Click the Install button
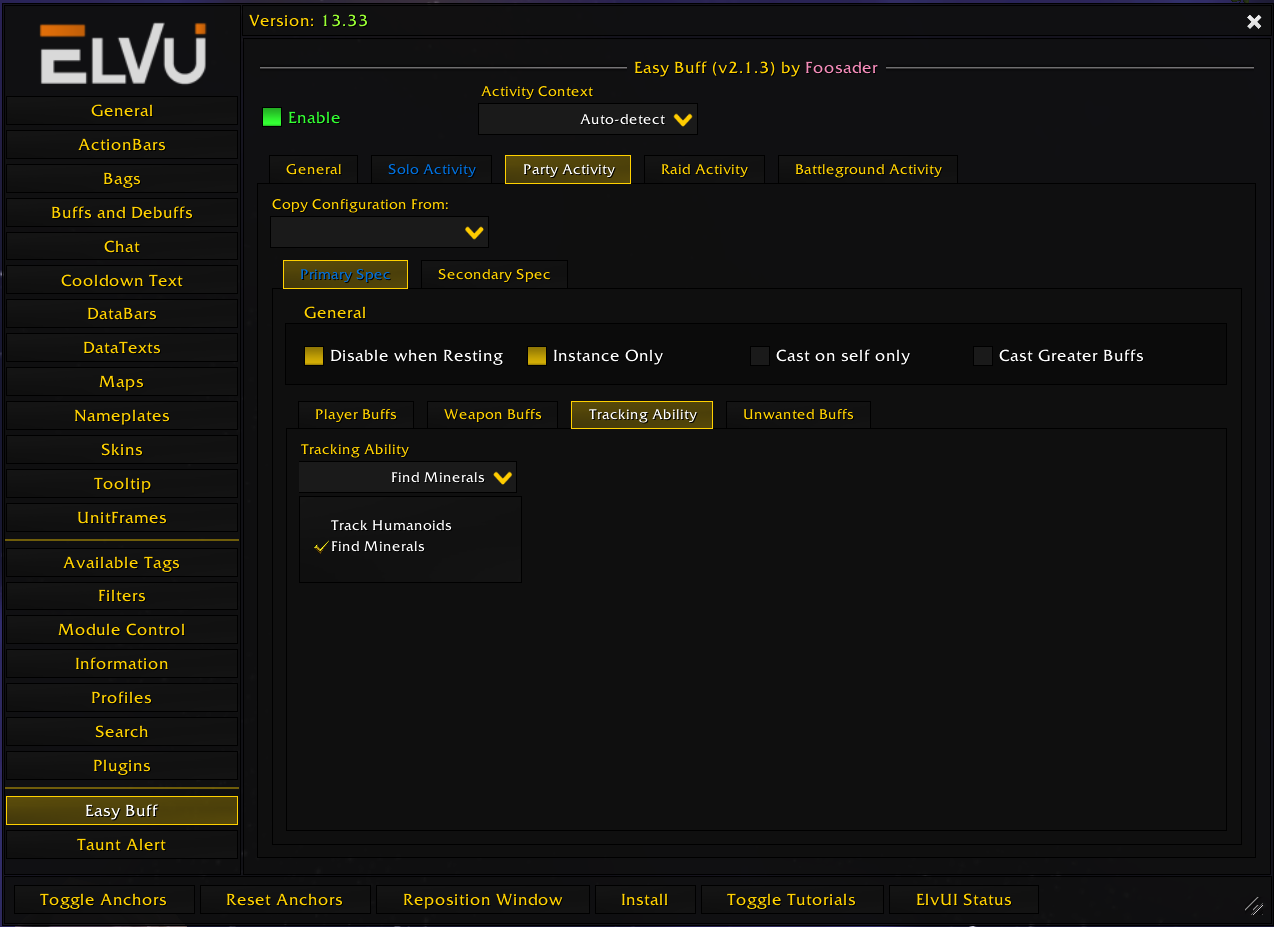 645,900
